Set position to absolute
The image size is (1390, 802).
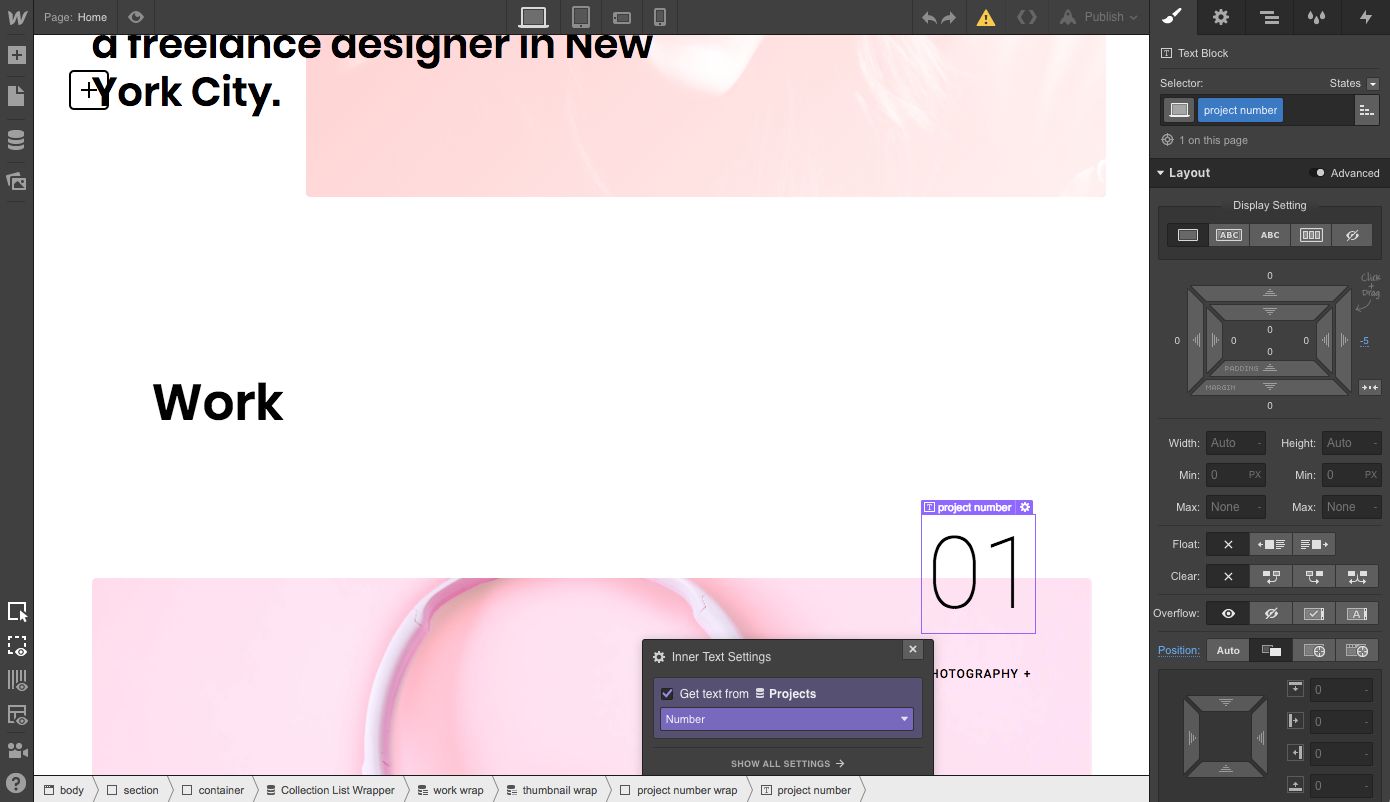tap(1314, 650)
